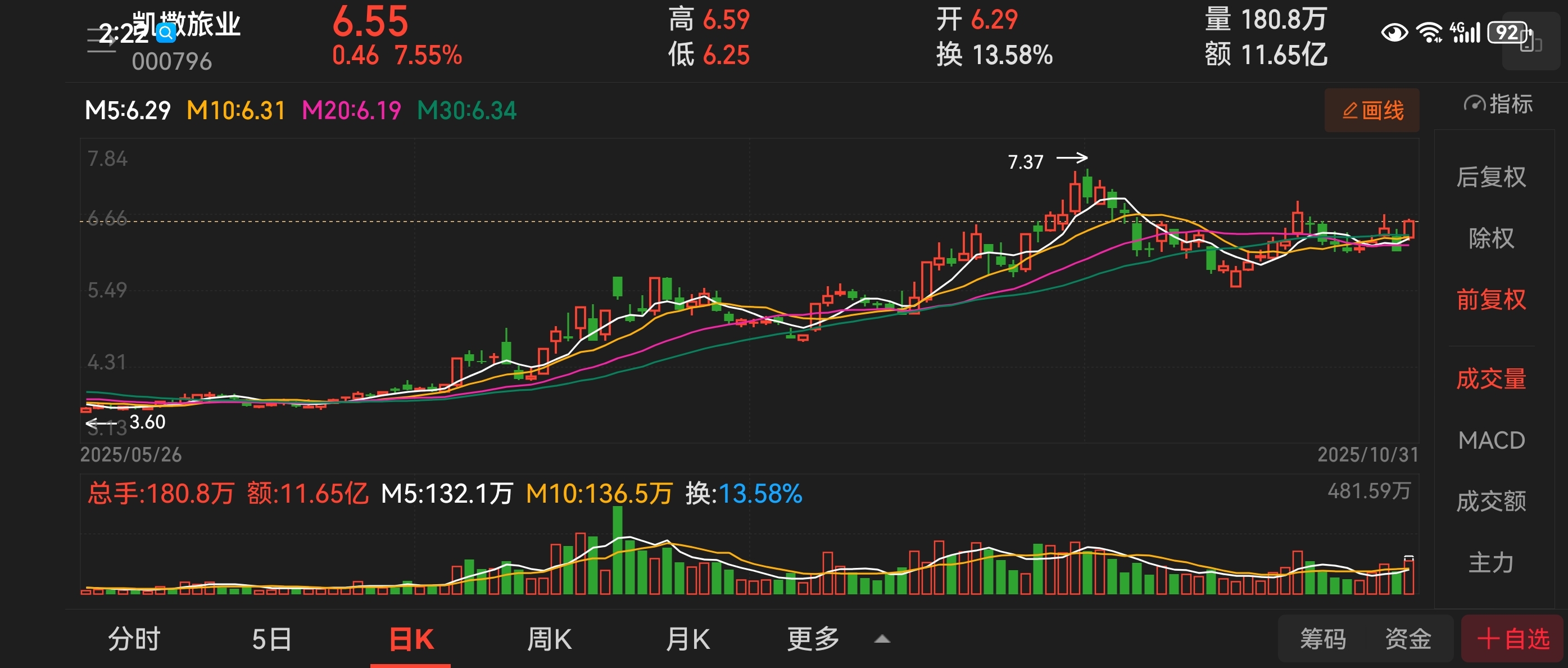Tap the eye icon in status bar
The height and width of the screenshot is (668, 1568).
[x=1394, y=32]
